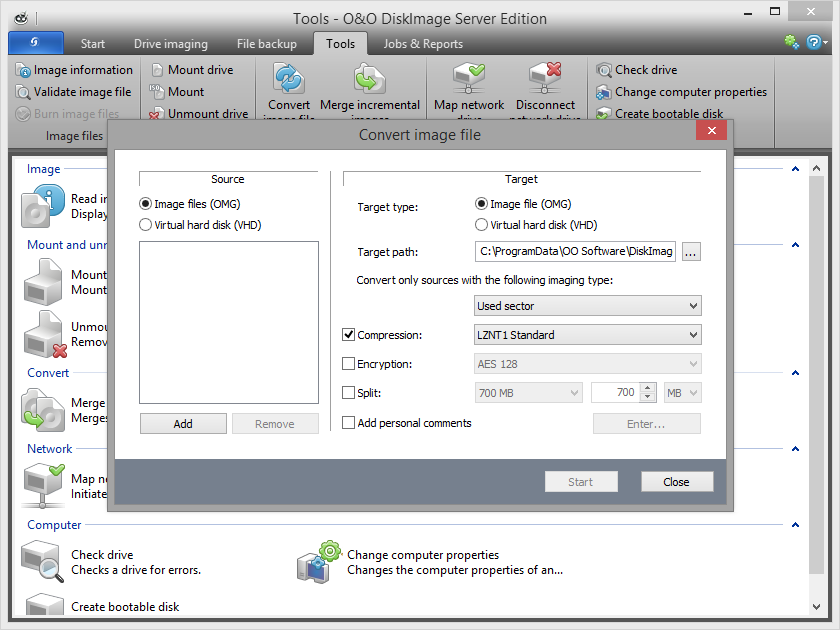Uncheck the Compression checkbox
Screen dimensions: 840x630
348,335
